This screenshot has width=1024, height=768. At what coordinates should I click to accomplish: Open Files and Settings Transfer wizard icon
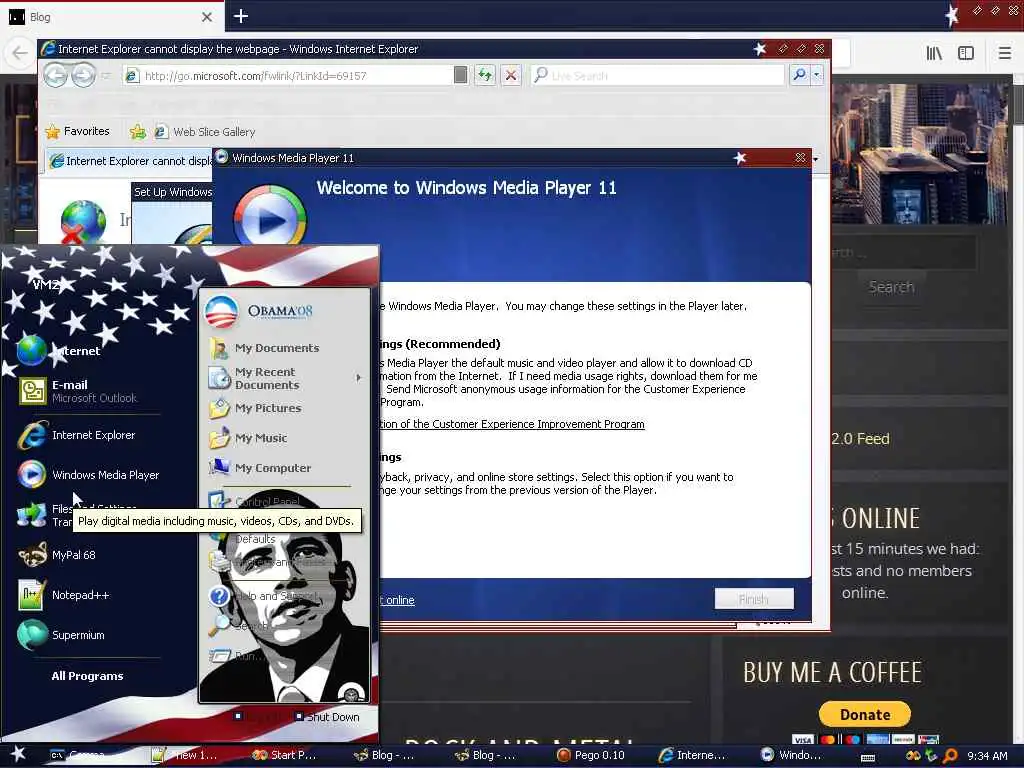(31, 515)
